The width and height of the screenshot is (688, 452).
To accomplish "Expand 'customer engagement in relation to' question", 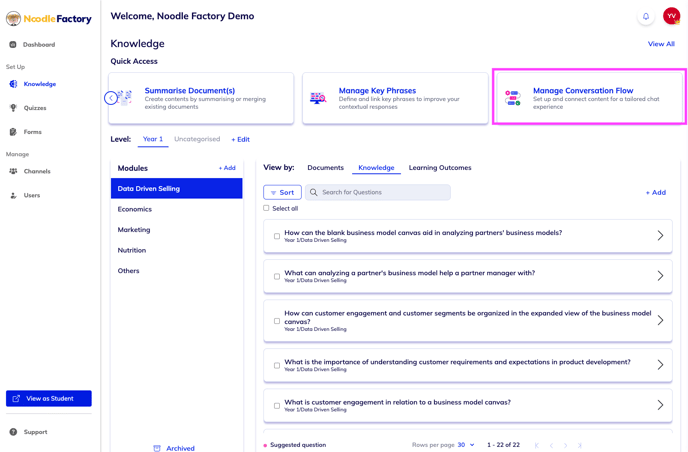I will (660, 405).
